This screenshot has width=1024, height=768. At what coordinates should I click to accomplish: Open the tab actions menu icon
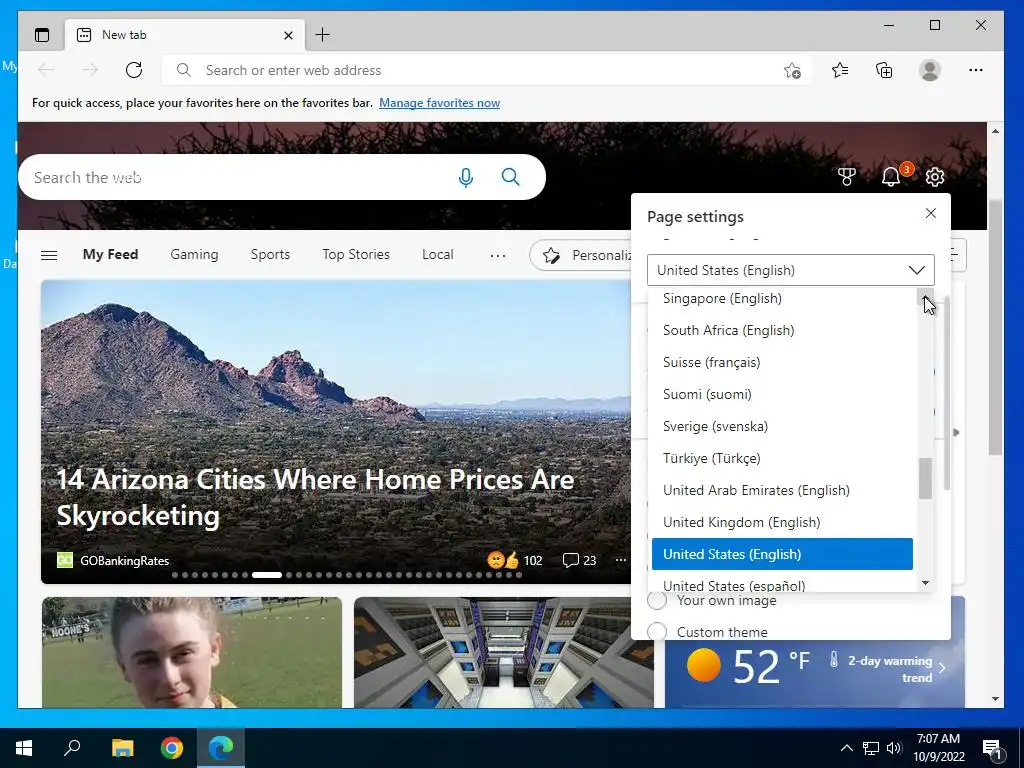(42, 35)
